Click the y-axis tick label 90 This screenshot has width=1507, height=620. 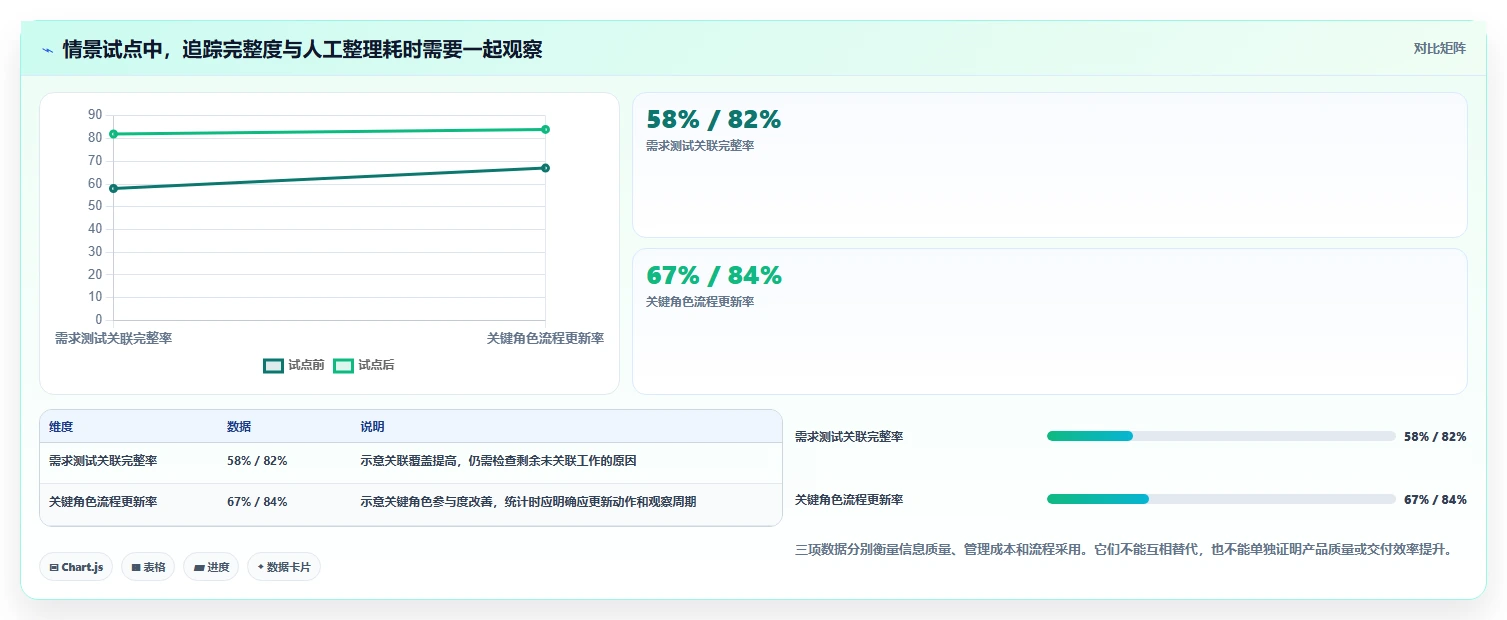click(x=96, y=115)
